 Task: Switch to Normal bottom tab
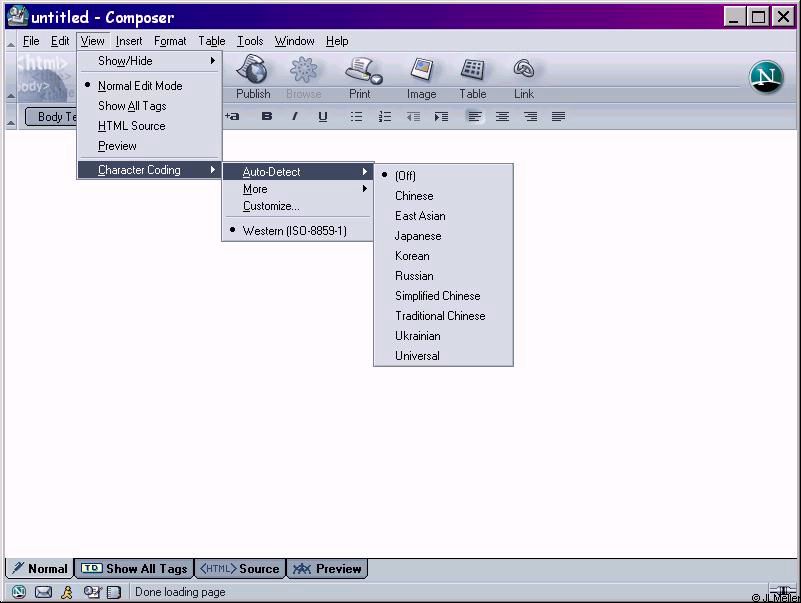pyautogui.click(x=40, y=568)
